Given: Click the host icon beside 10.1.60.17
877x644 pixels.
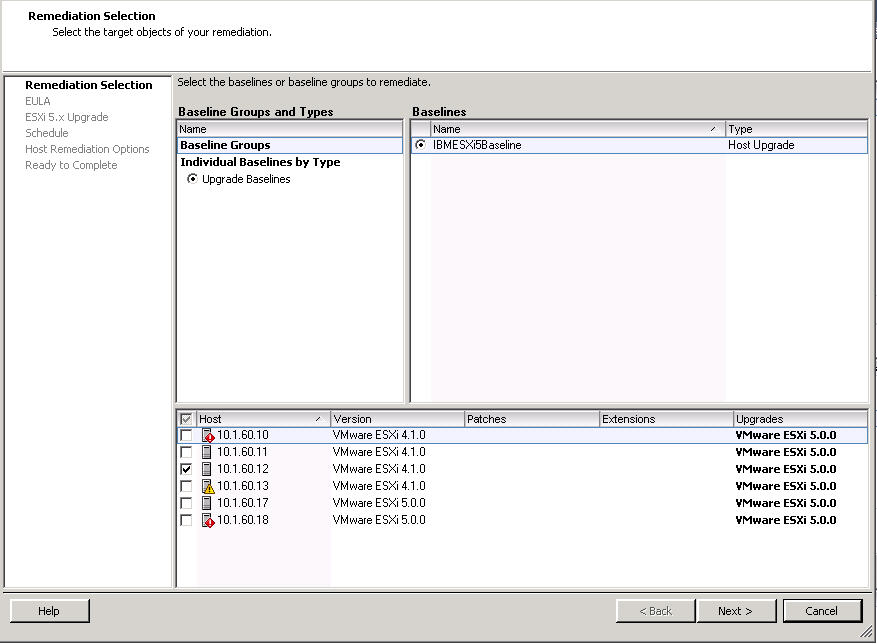Looking at the screenshot, I should click(207, 503).
